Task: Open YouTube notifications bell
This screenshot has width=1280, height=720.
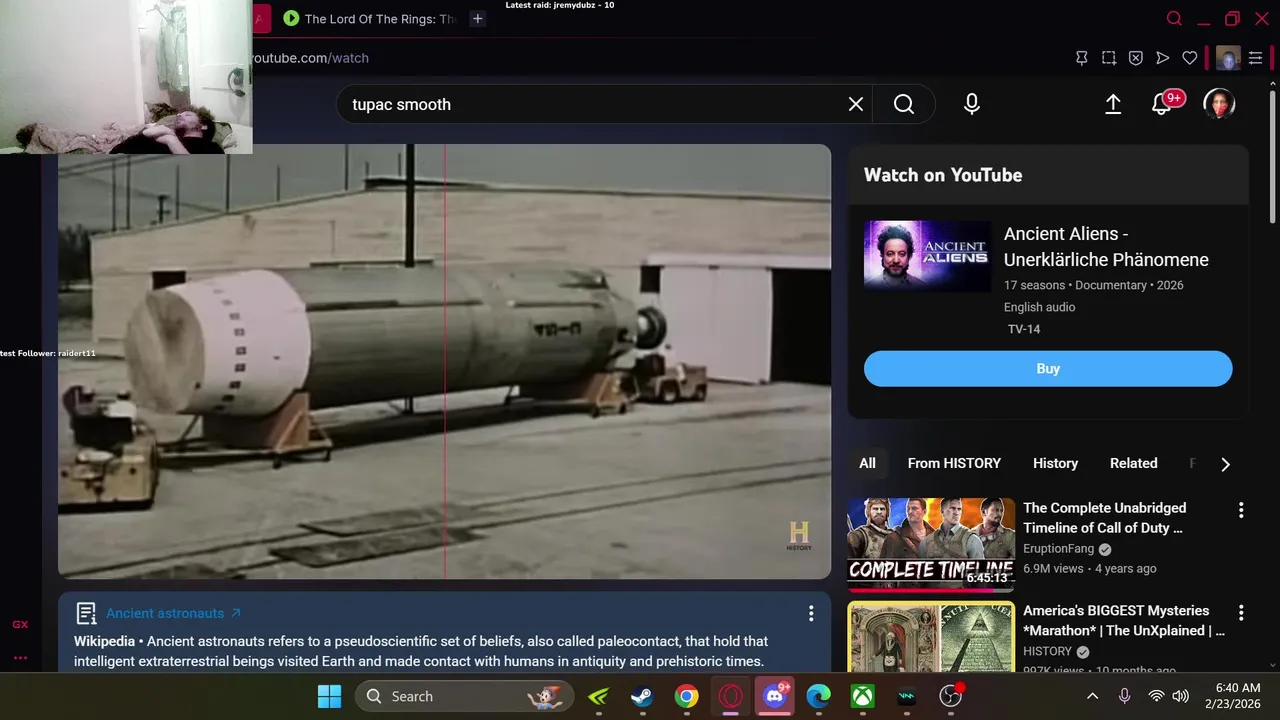Action: pos(1162,104)
